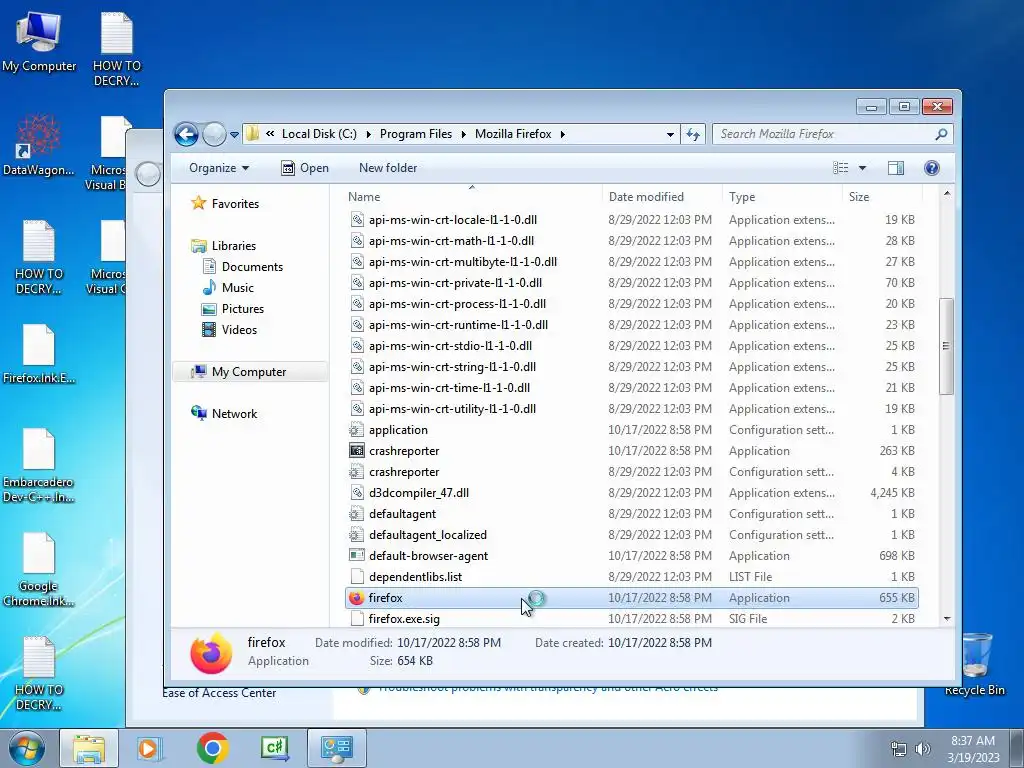Screen dimensions: 1024x768
Task: Click the Open toolbar button
Action: pos(305,168)
